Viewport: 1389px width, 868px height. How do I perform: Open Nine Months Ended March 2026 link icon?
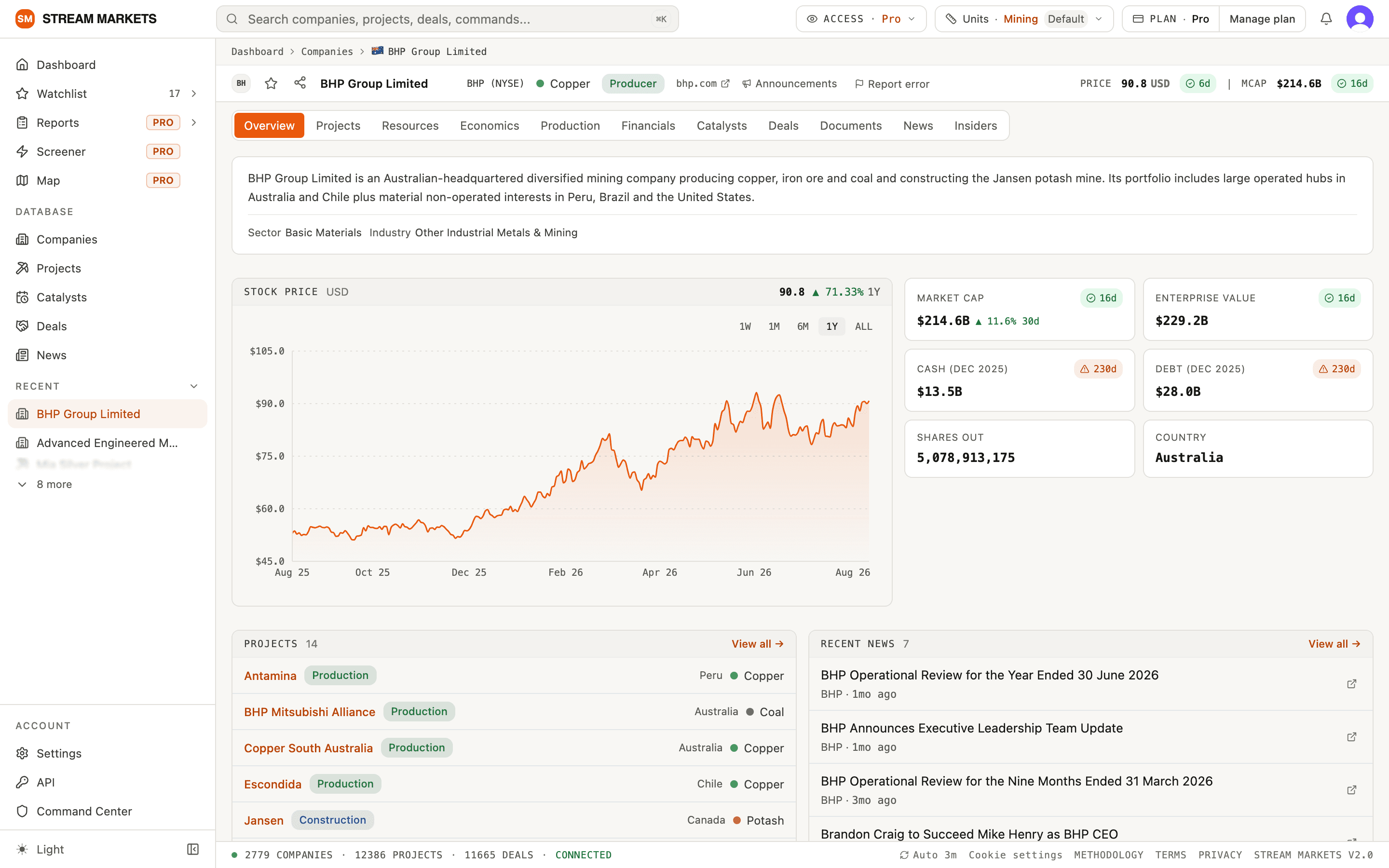point(1351,790)
